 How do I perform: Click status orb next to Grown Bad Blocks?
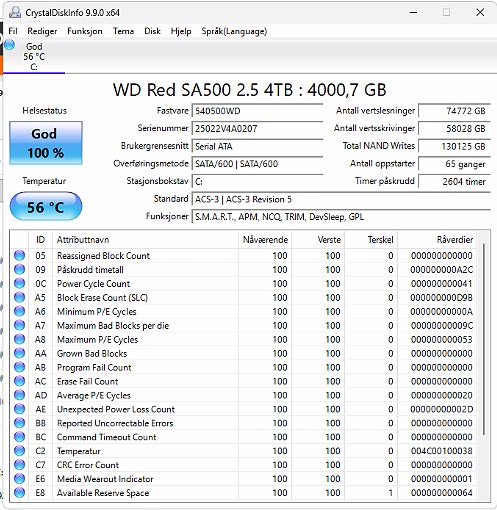pyautogui.click(x=20, y=353)
